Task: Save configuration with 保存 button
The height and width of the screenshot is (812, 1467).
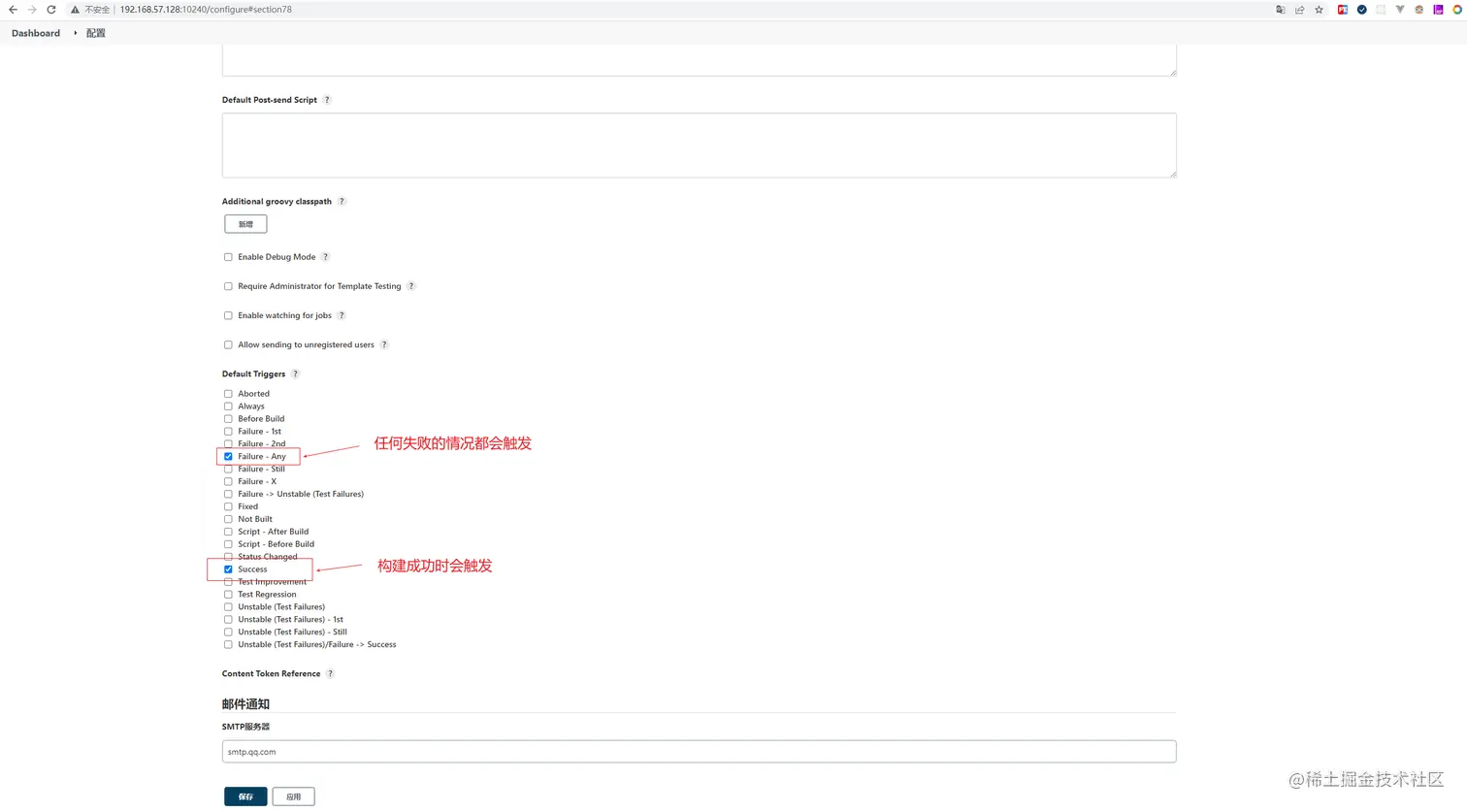Action: pos(245,796)
